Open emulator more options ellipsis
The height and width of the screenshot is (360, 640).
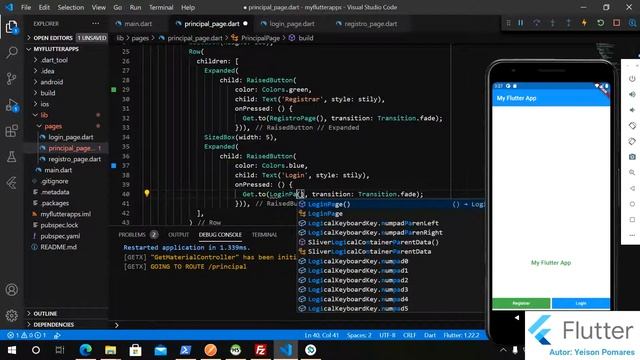point(632,235)
